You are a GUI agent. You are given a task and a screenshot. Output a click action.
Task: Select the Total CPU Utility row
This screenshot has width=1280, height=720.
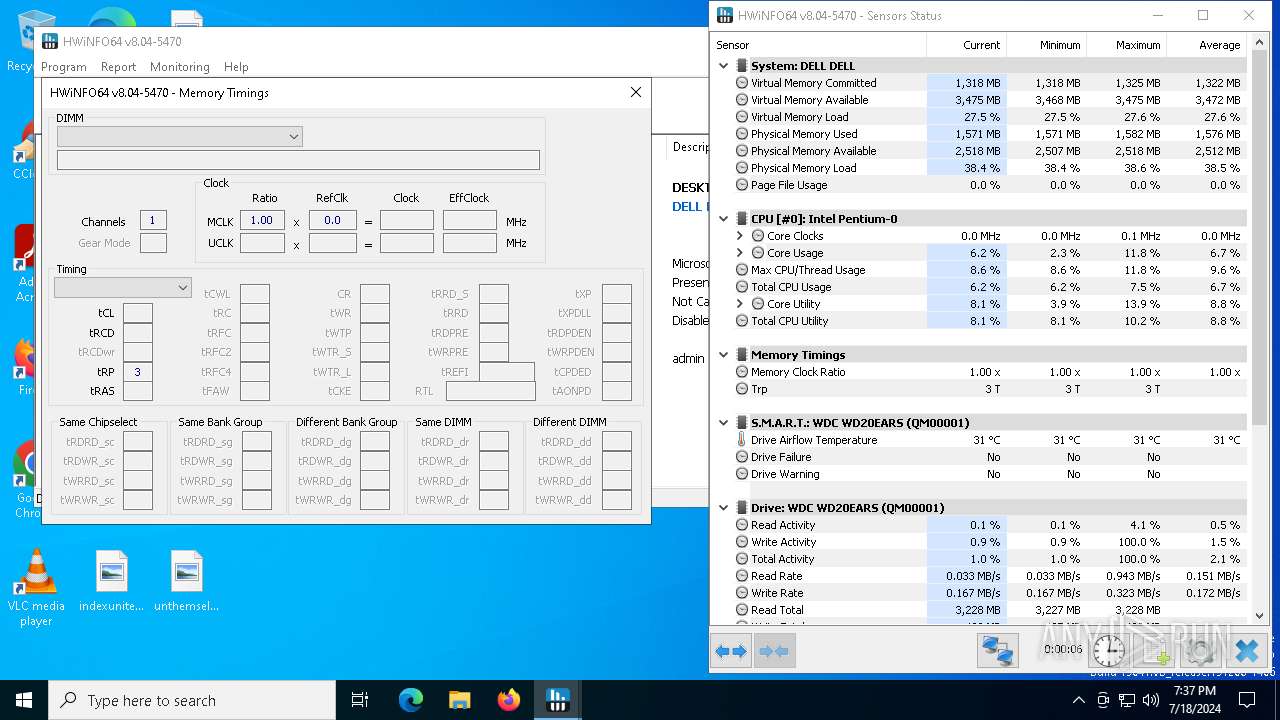tap(979, 321)
